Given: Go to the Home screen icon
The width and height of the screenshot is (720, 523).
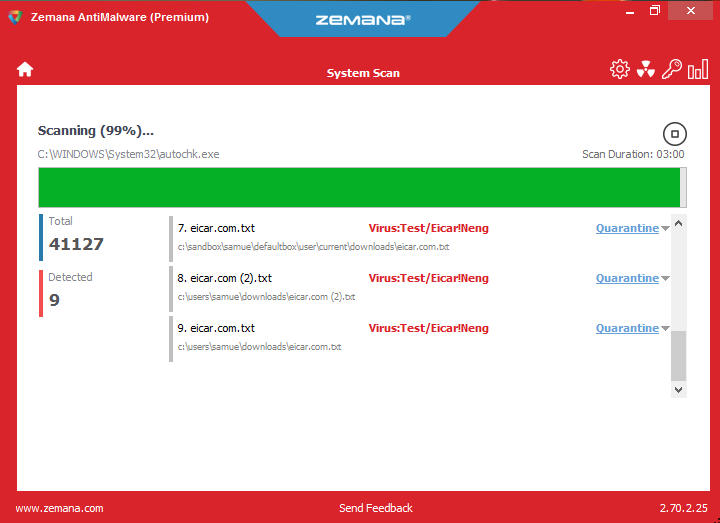Looking at the screenshot, I should [25, 69].
